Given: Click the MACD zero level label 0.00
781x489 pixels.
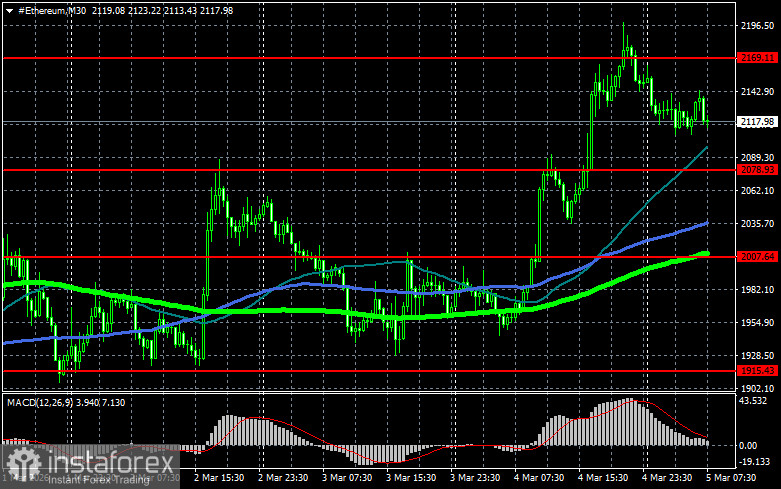Looking at the screenshot, I should (748, 446).
